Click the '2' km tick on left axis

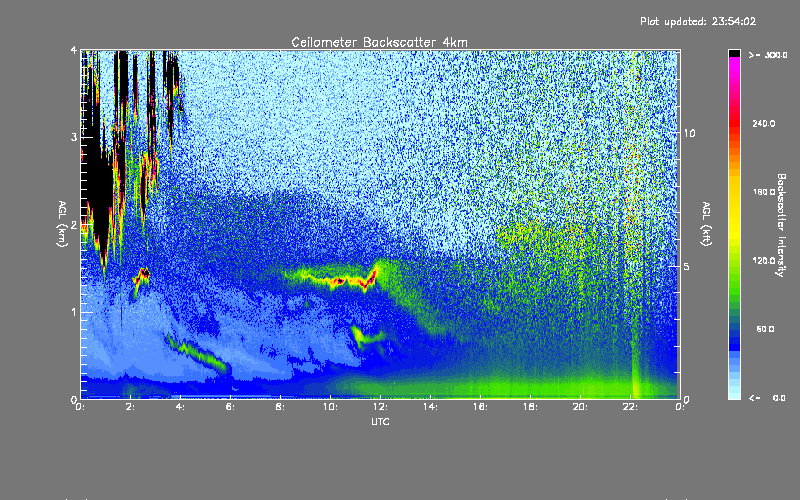[x=74, y=225]
